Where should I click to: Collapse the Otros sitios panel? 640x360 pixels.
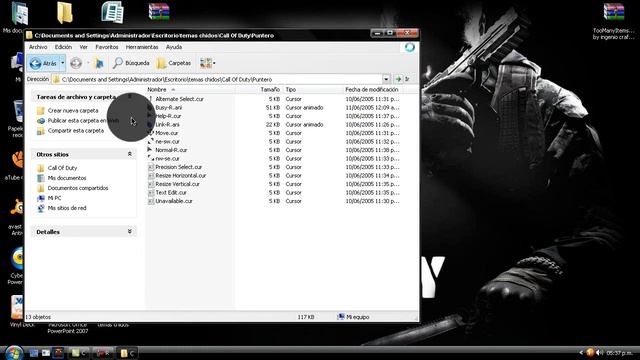[130, 154]
